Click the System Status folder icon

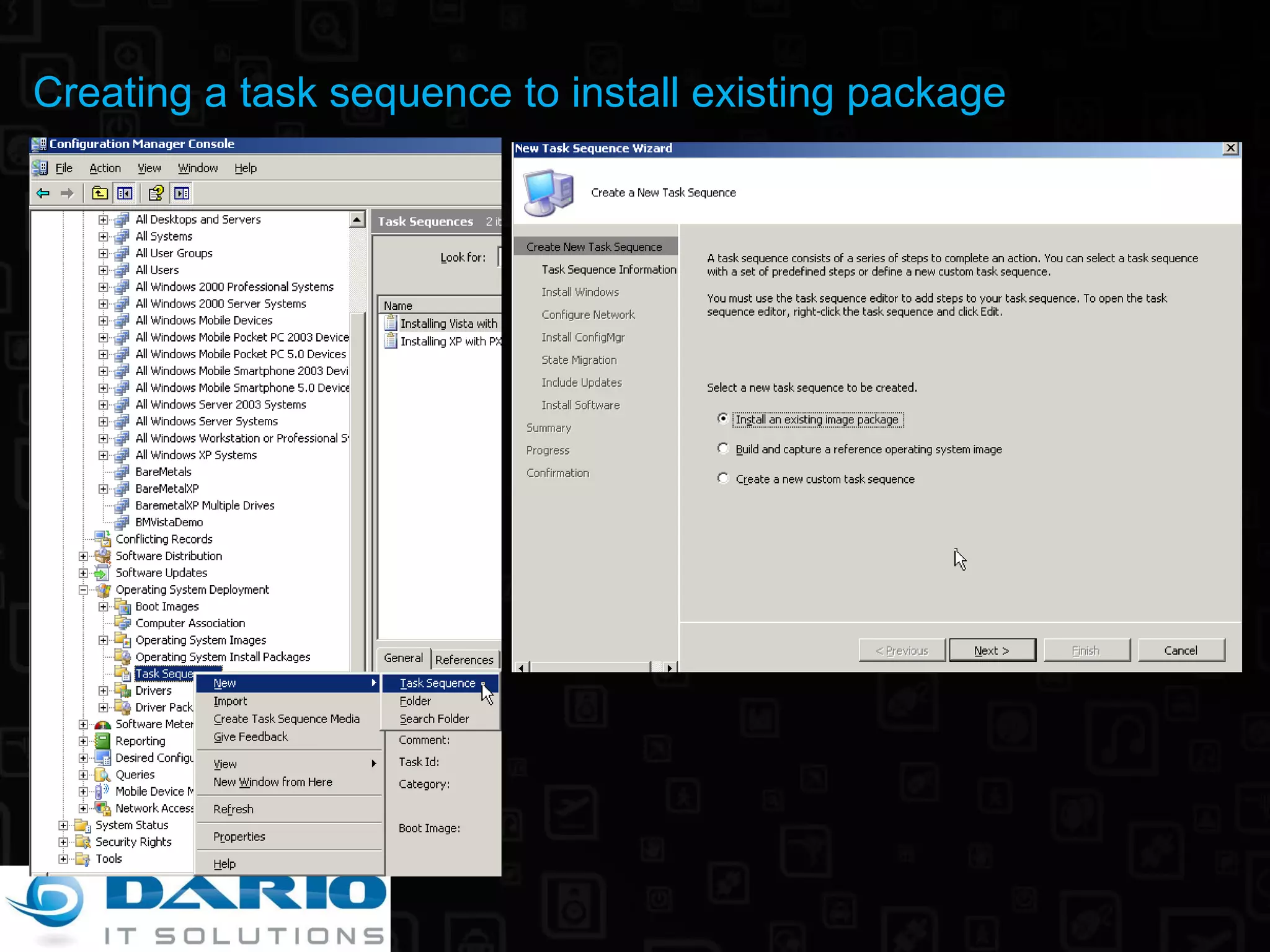tap(82, 825)
